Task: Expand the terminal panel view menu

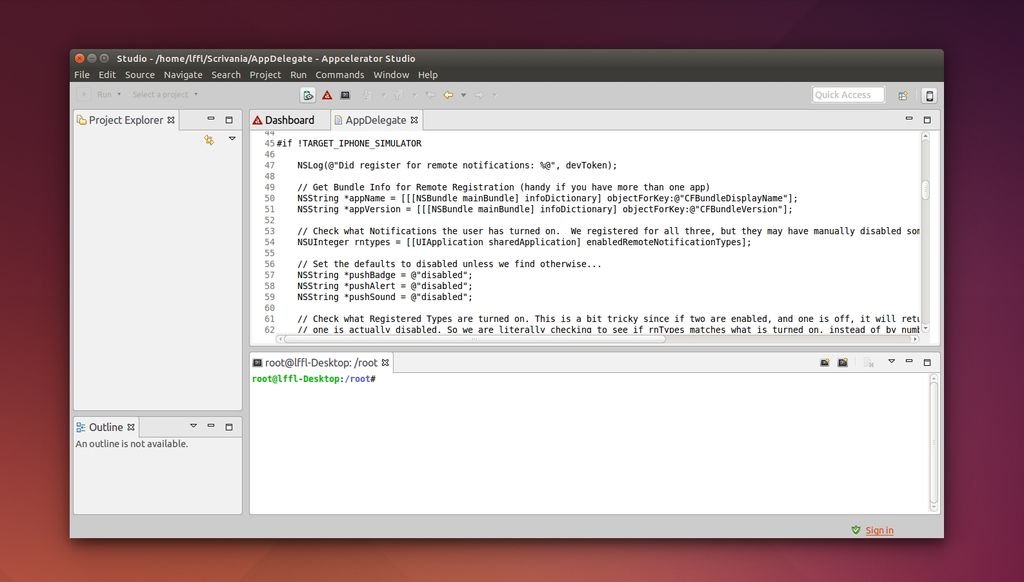Action: [x=891, y=362]
